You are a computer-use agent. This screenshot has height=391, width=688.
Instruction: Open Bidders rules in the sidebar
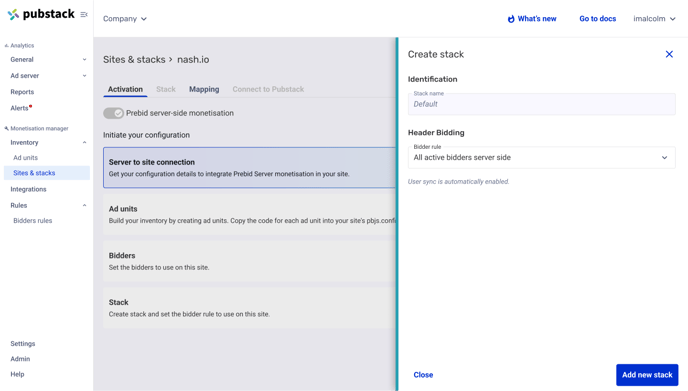(x=32, y=220)
